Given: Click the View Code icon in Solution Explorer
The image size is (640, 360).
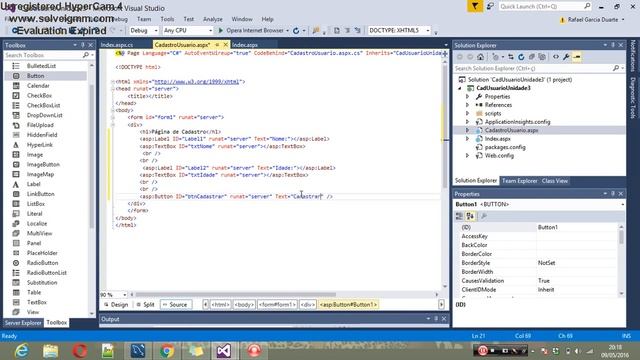Looking at the screenshot, I should [x=556, y=57].
